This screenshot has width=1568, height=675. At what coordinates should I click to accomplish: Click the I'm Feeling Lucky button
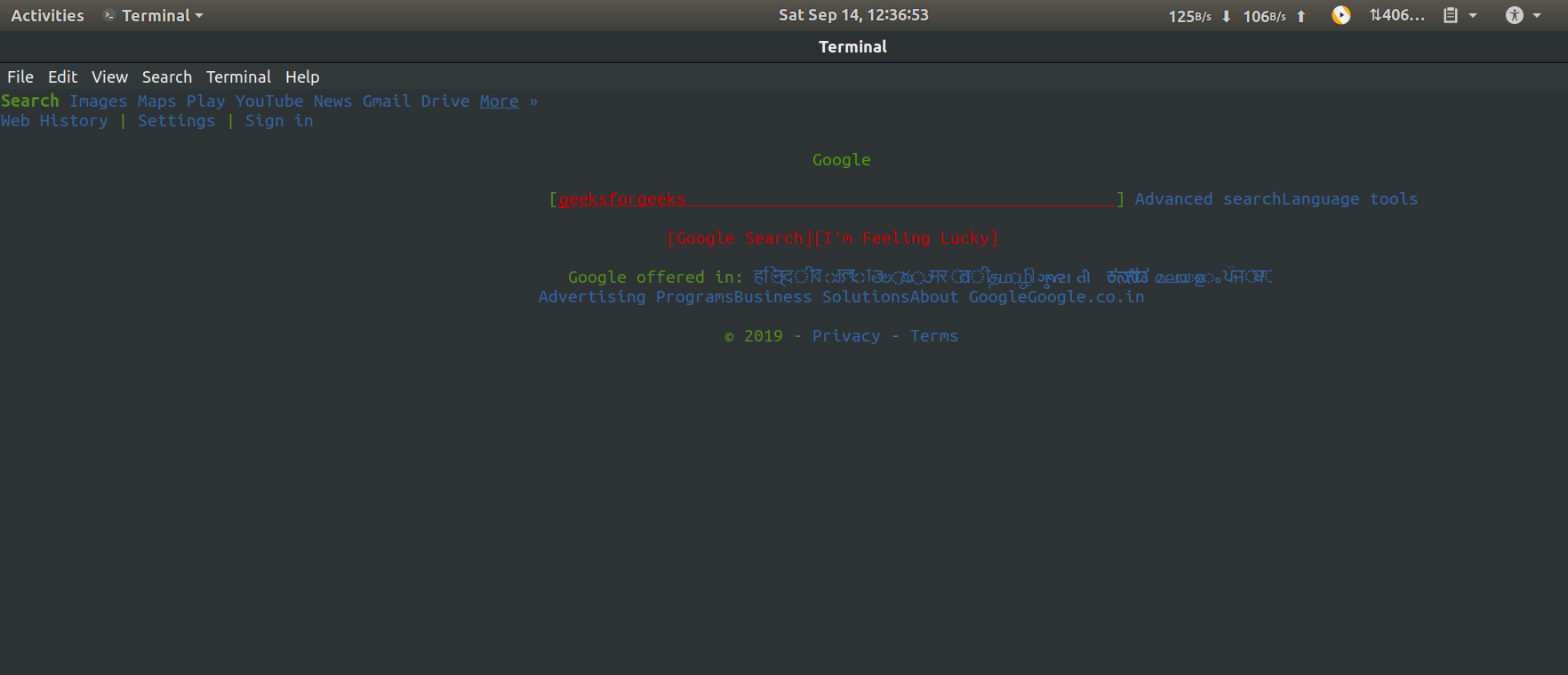[x=906, y=238]
